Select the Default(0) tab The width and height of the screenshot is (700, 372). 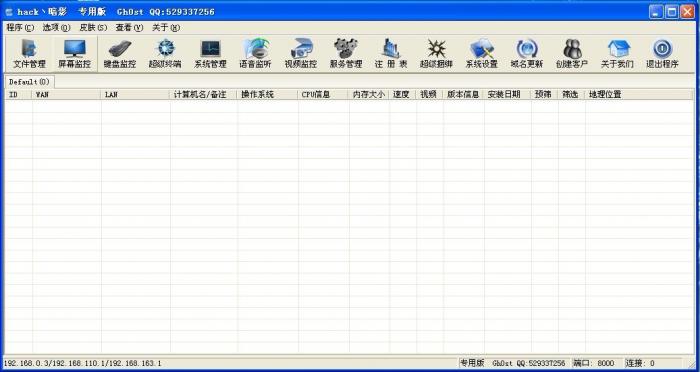tap(29, 82)
